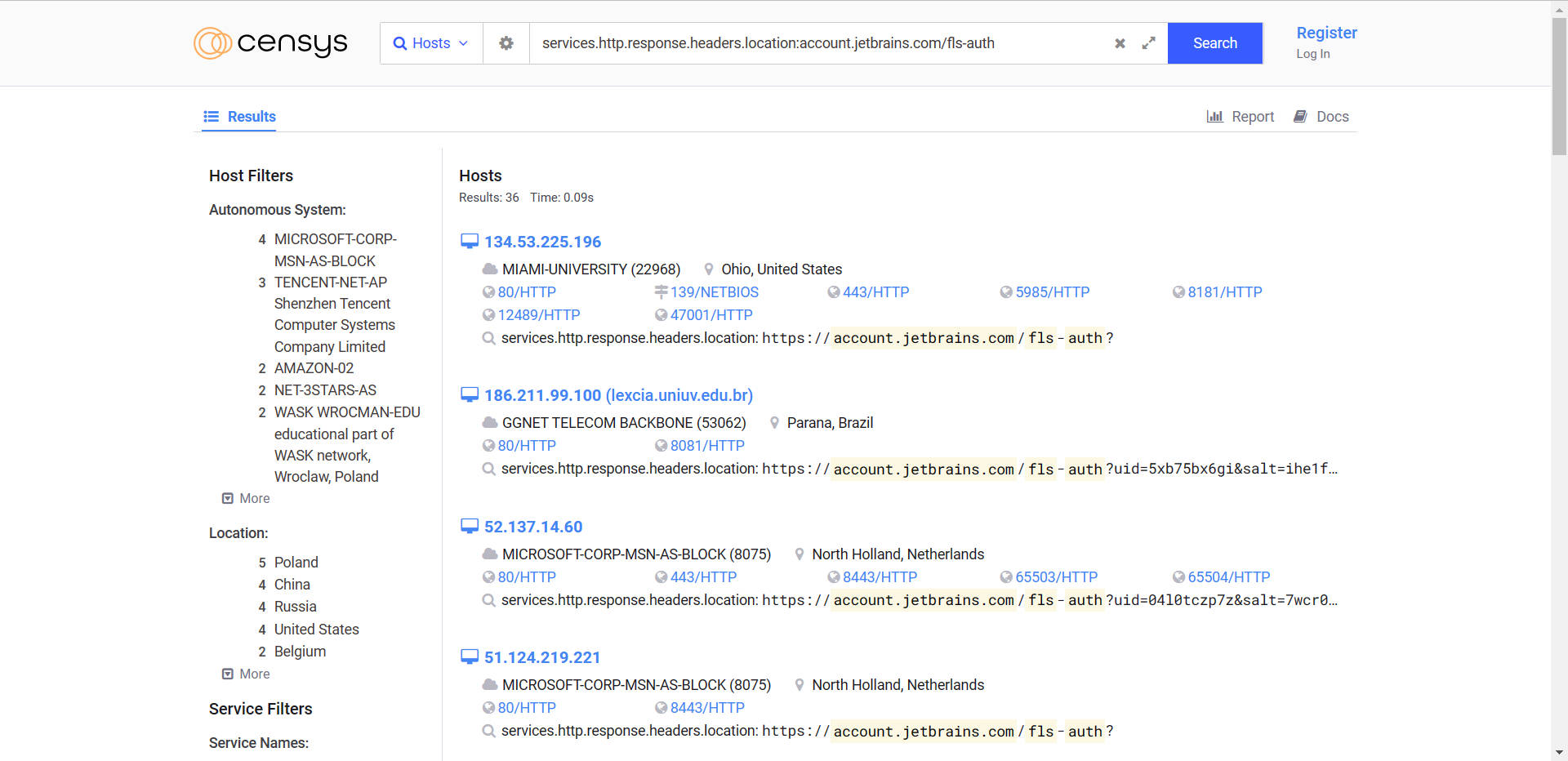Image resolution: width=1568 pixels, height=761 pixels.
Task: Click the blue Search button
Action: [1215, 43]
